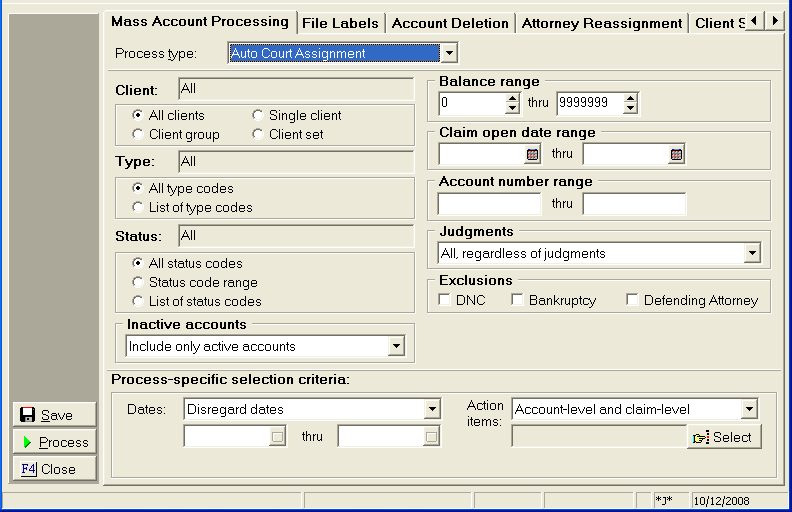This screenshot has height=512, width=792.
Task: Enable the DNC exclusion checkbox
Action: pos(446,300)
